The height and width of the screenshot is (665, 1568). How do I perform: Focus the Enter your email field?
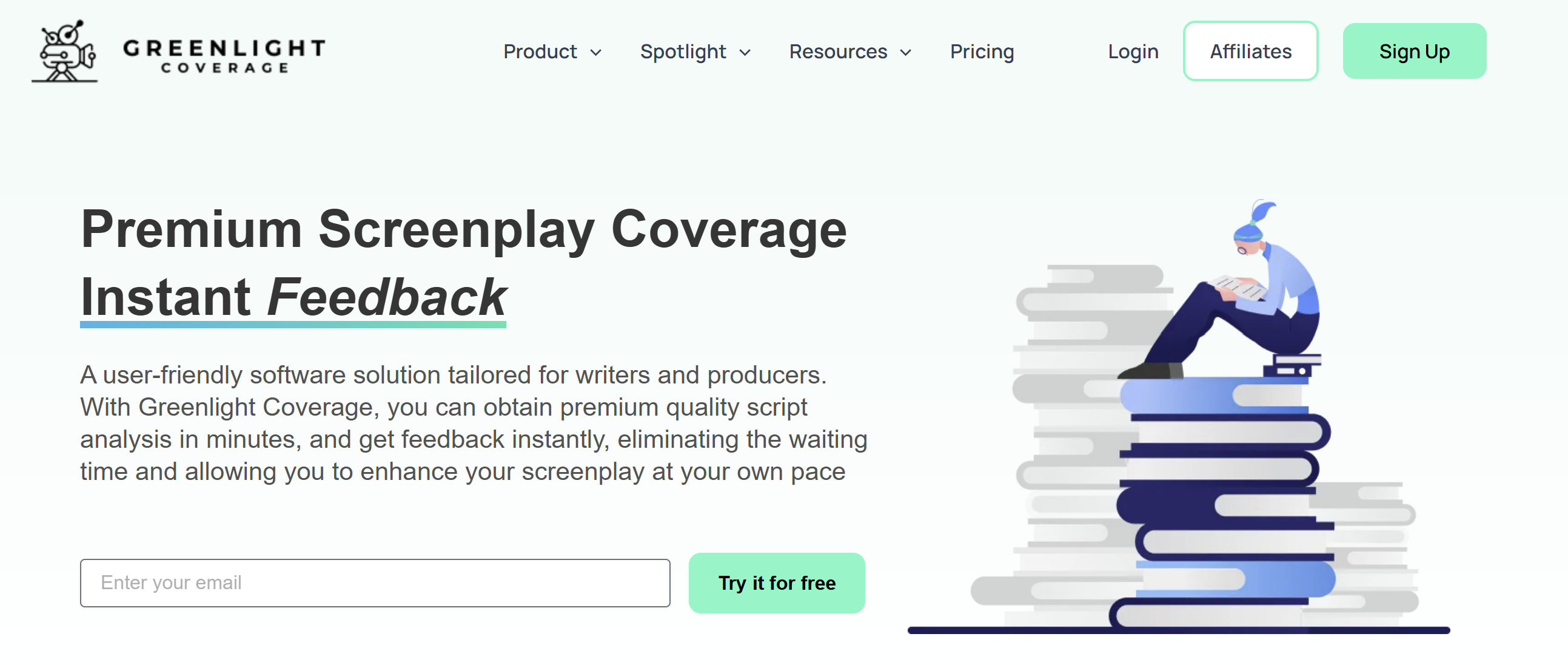(x=375, y=583)
